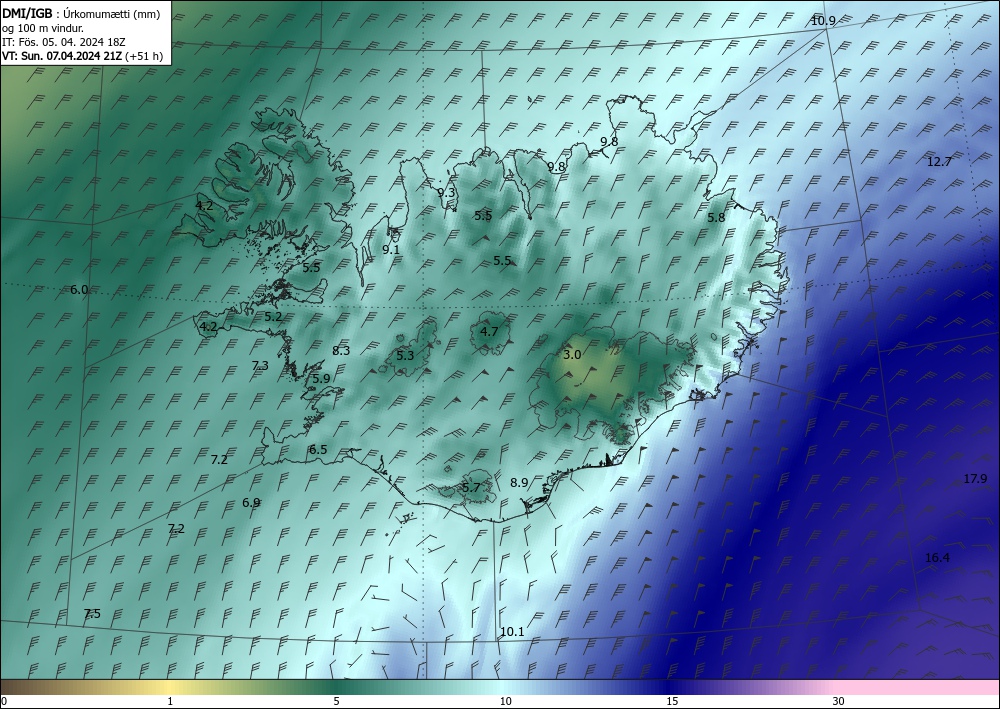
Task: Click the 9.1 value on the map
Action: [391, 250]
